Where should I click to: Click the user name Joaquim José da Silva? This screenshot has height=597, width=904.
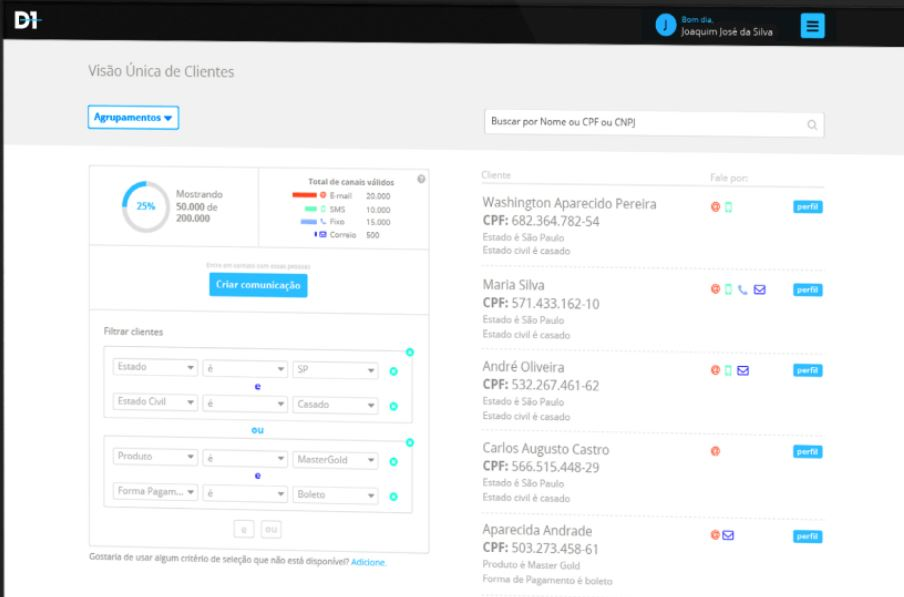[726, 32]
